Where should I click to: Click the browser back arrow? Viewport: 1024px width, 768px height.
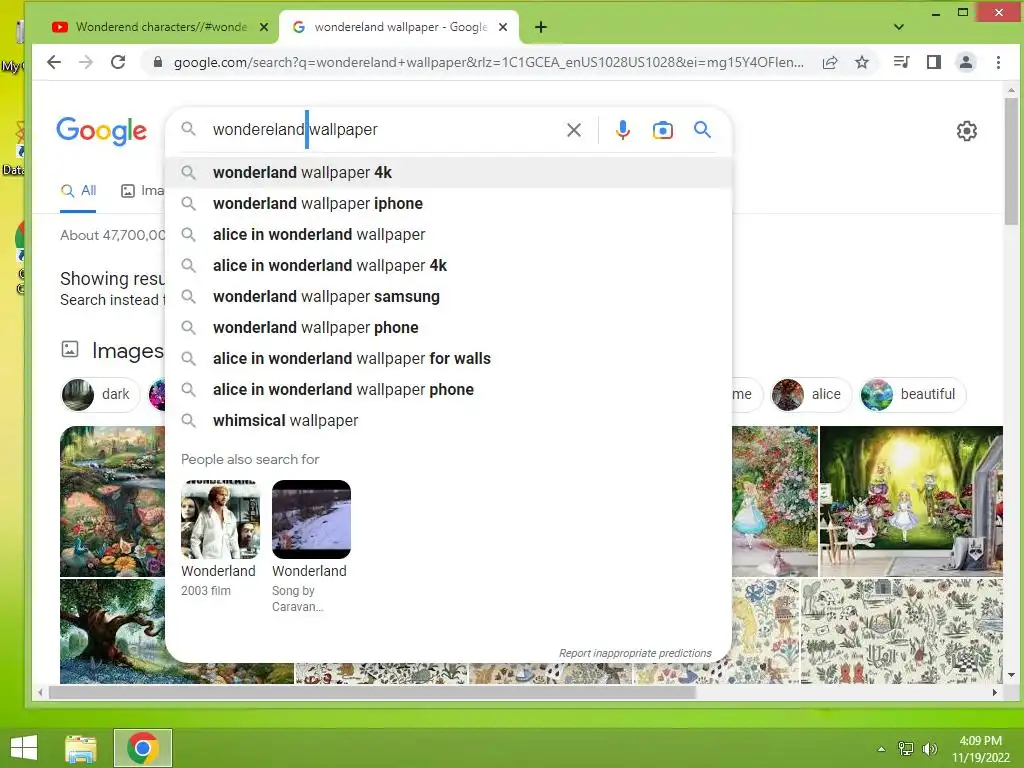click(x=54, y=62)
